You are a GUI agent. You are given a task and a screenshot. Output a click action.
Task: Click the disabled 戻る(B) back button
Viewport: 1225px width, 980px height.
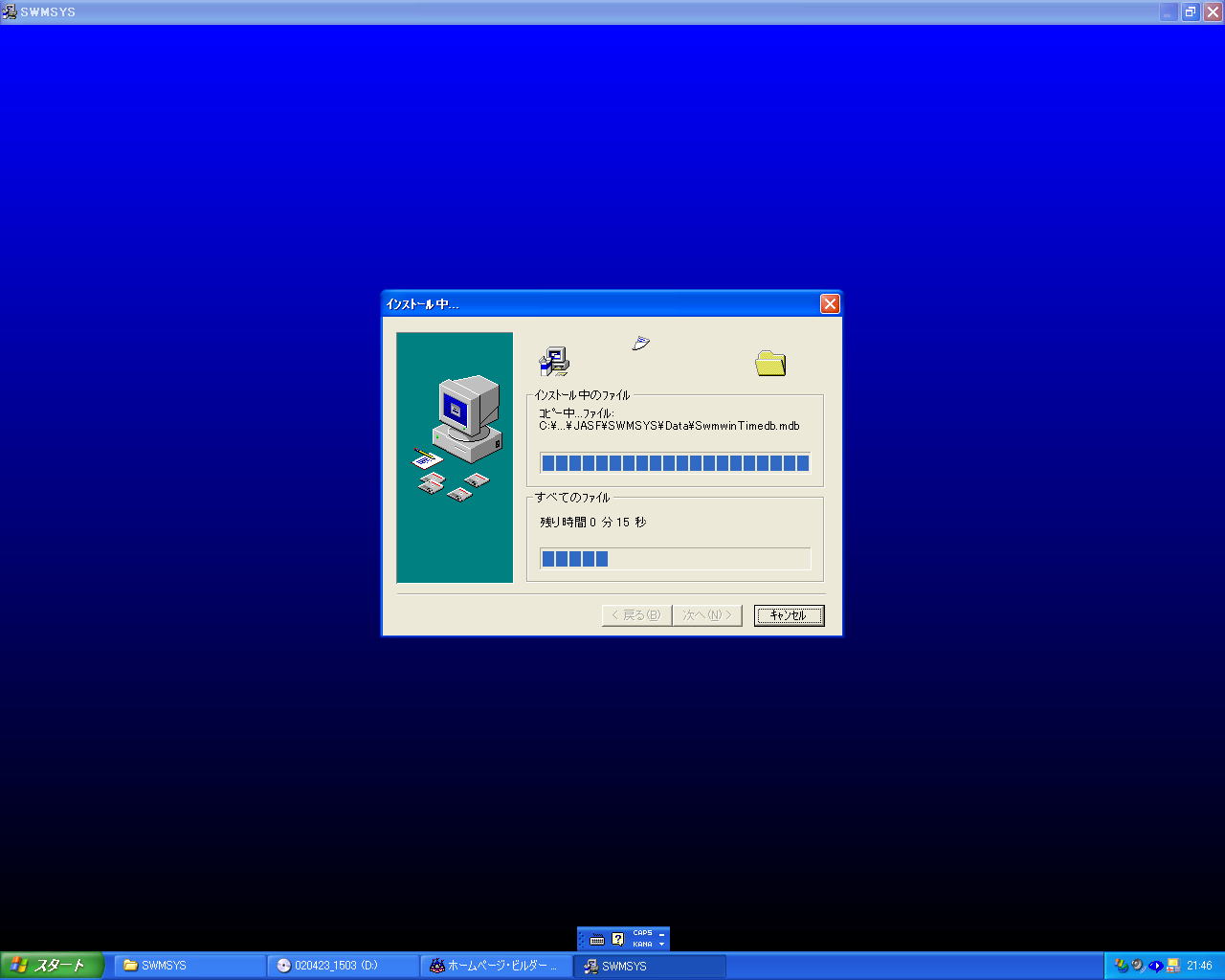pos(636,615)
